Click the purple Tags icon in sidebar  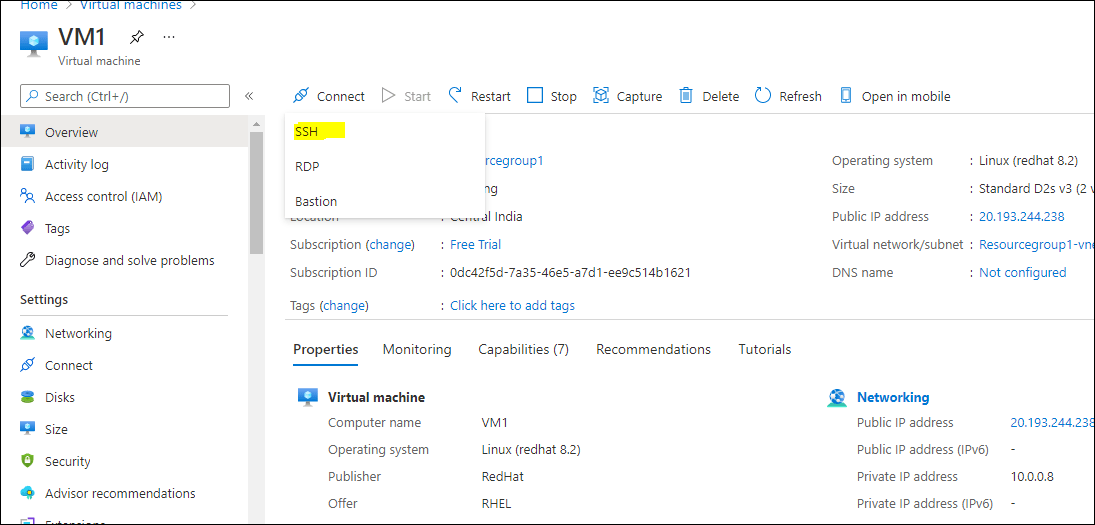point(27,228)
